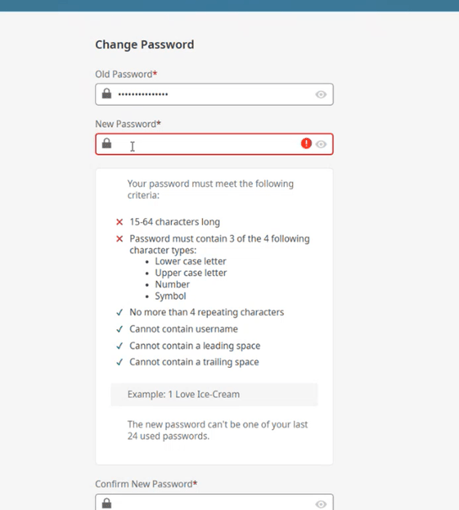Image resolution: width=459 pixels, height=510 pixels.
Task: Click checkmark next to Cannot contain username
Action: pyautogui.click(x=119, y=329)
